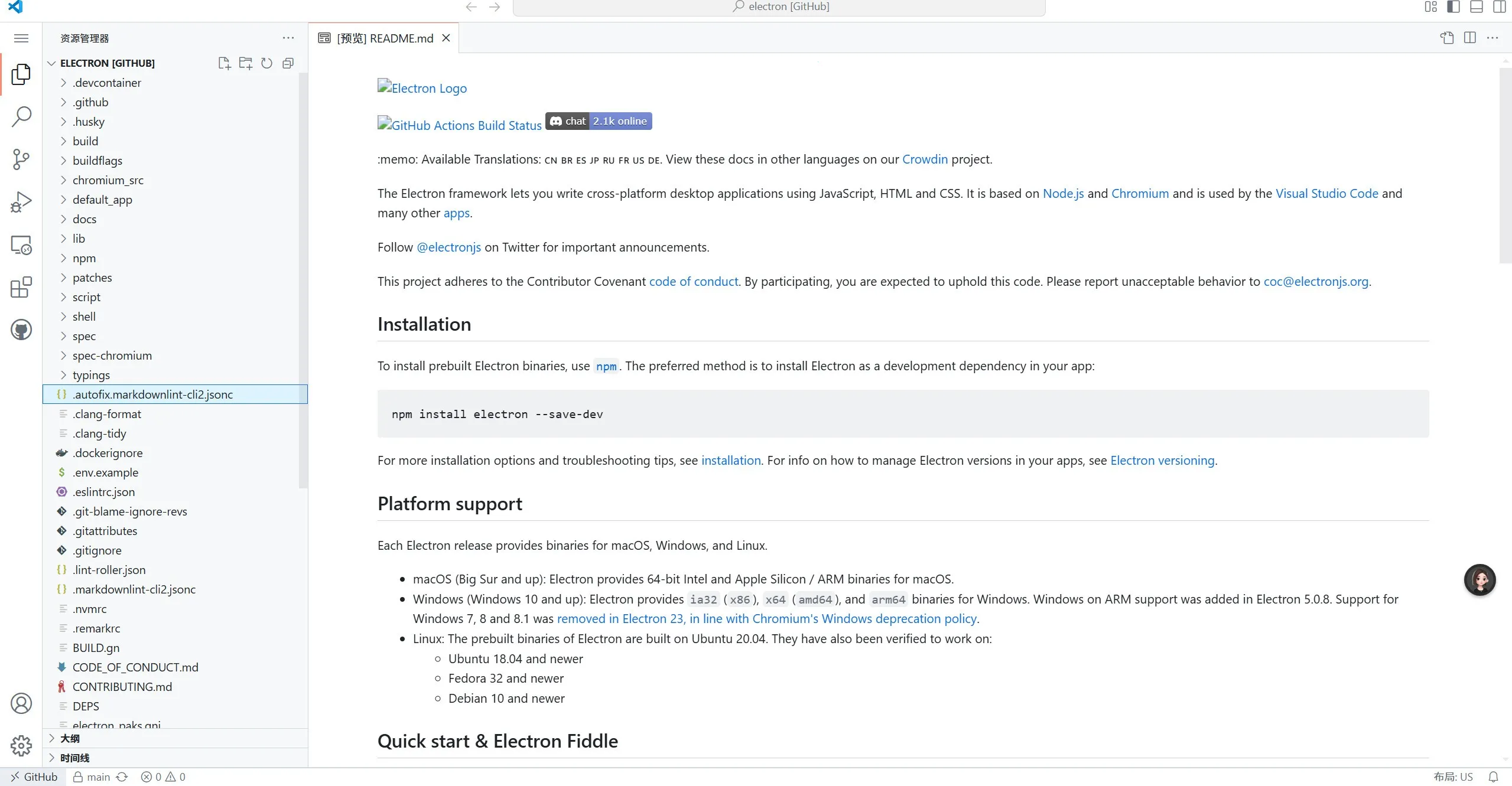The width and height of the screenshot is (1512, 786).
Task: Switch to the README.md preview tab
Action: [x=384, y=38]
